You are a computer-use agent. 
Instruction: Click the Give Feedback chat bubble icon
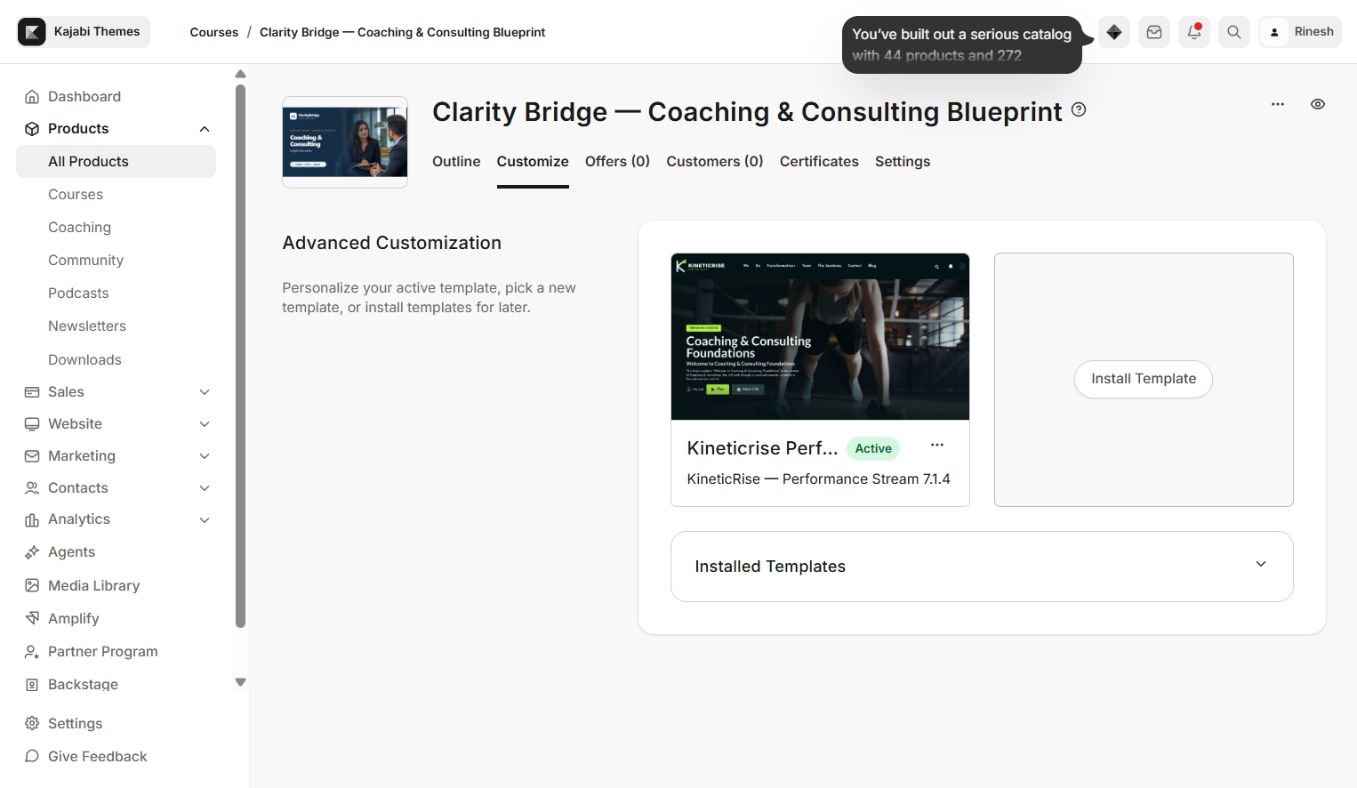point(32,756)
